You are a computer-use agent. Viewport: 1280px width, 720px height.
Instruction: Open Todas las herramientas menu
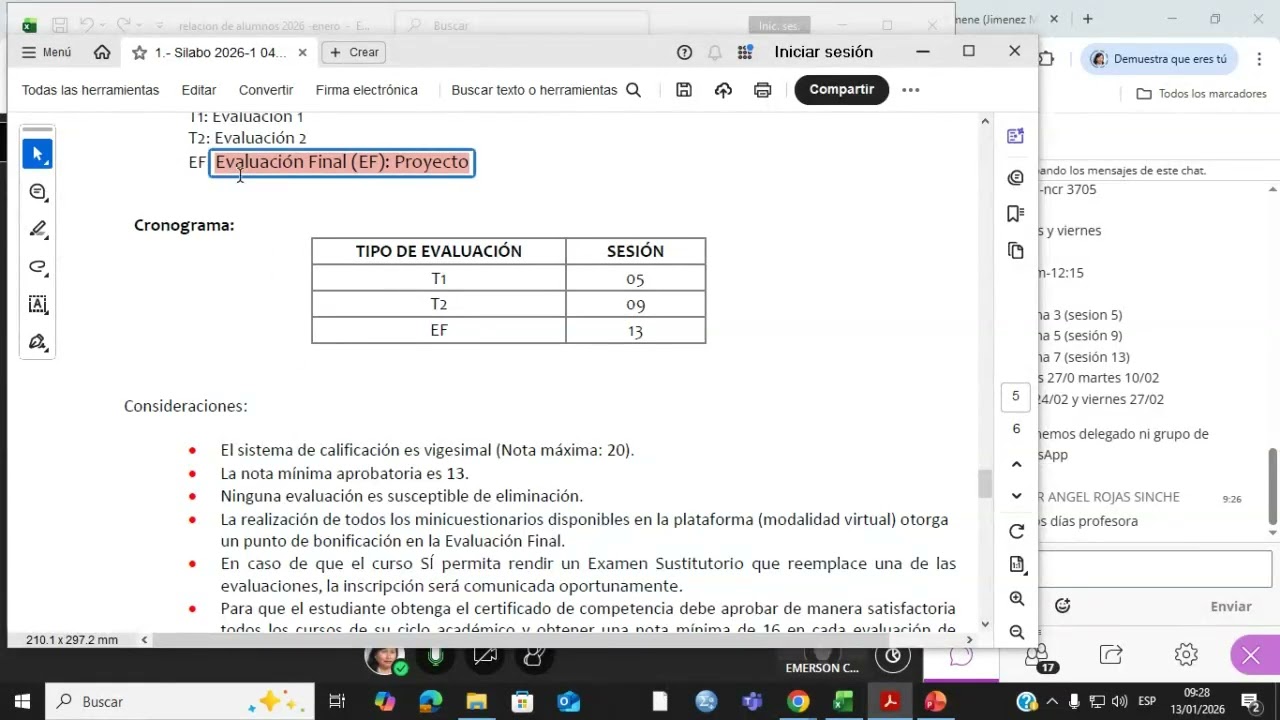click(90, 90)
